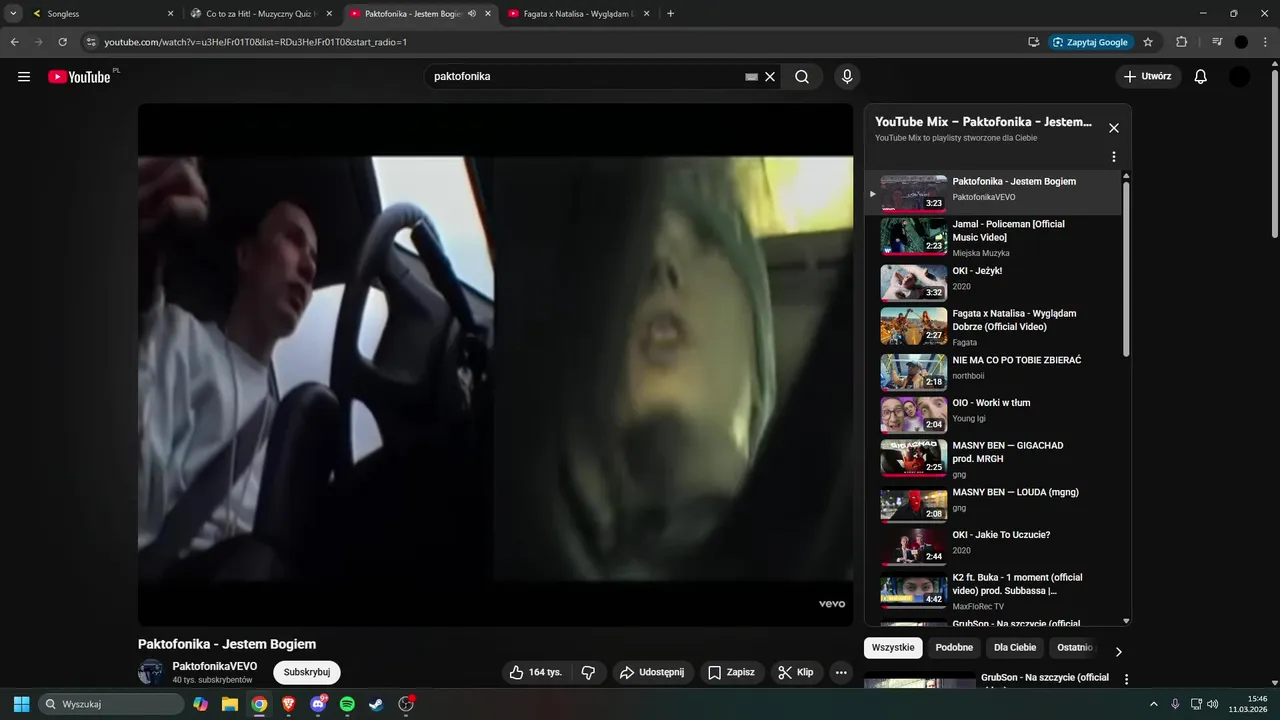Open the YouTube account avatar menu
Image resolution: width=1280 pixels, height=720 pixels.
pos(1239,77)
